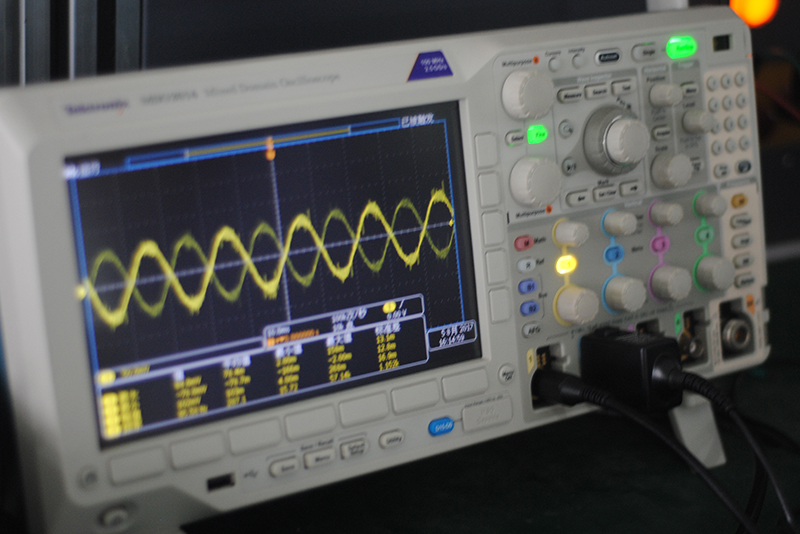Click the Select button beside Fine
Viewport: 800px width, 534px height.
point(515,138)
